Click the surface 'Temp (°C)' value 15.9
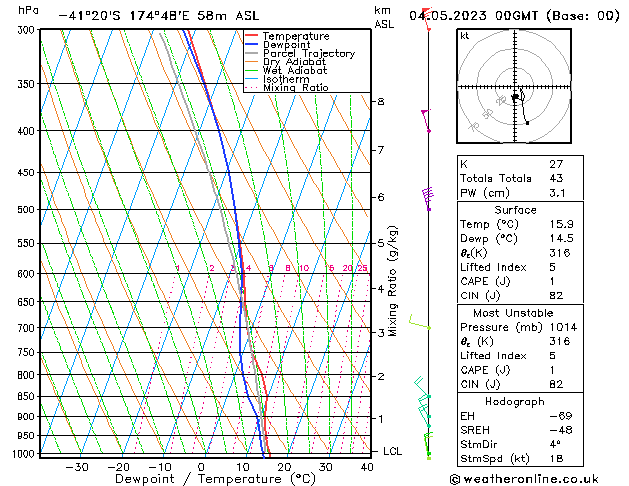The width and height of the screenshot is (629, 486). pos(561,224)
